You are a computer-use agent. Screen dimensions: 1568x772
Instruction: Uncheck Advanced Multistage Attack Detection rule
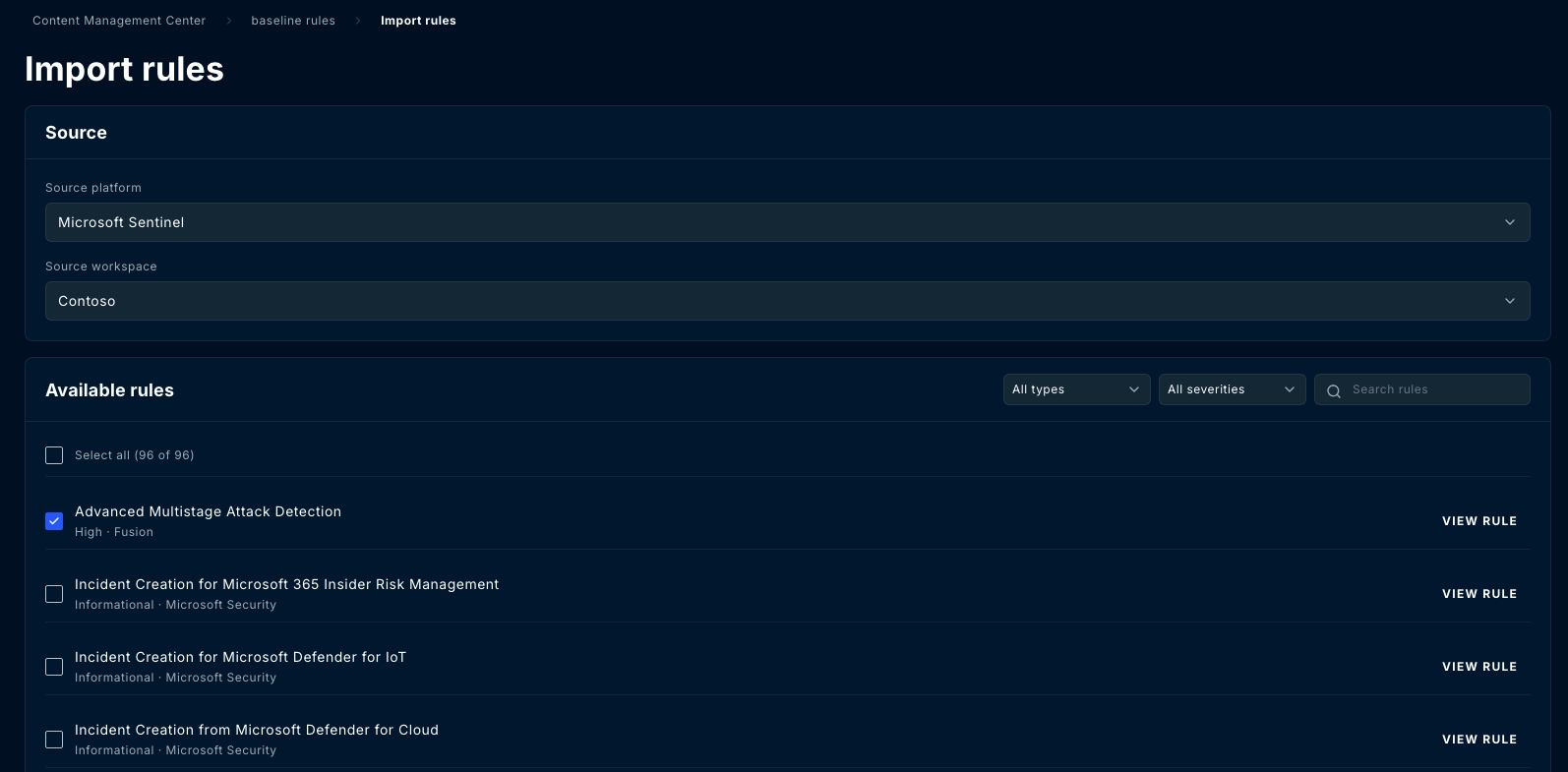[x=54, y=521]
